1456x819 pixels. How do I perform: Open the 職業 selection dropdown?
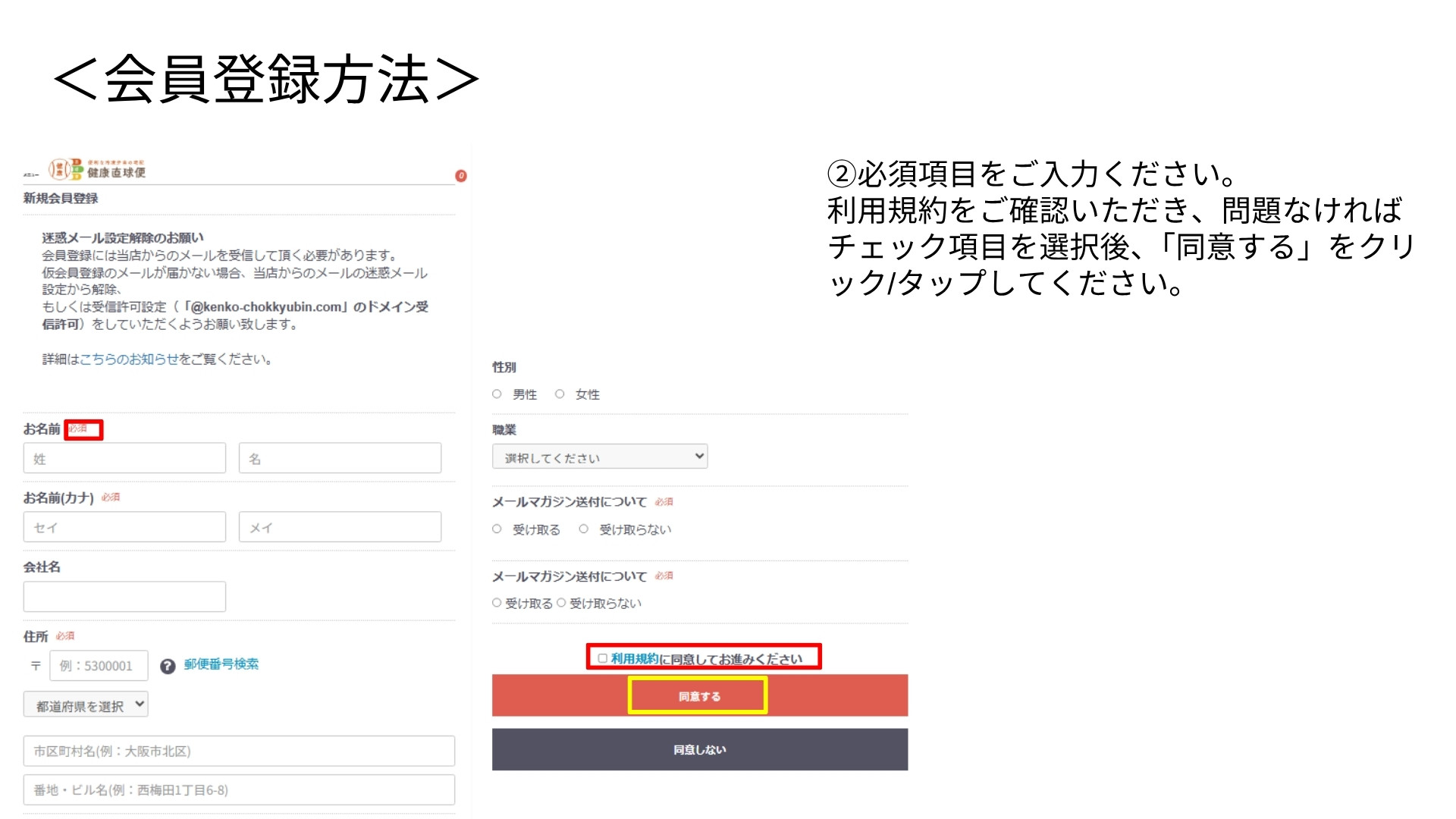tap(599, 456)
